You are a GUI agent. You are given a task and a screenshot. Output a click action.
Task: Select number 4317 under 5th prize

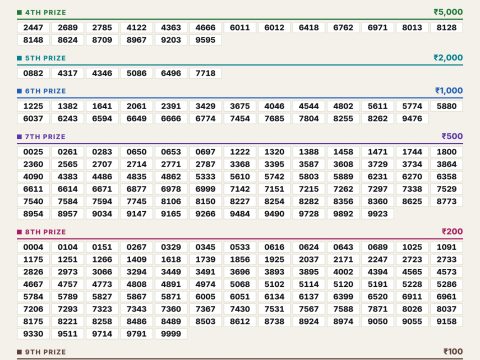68,73
